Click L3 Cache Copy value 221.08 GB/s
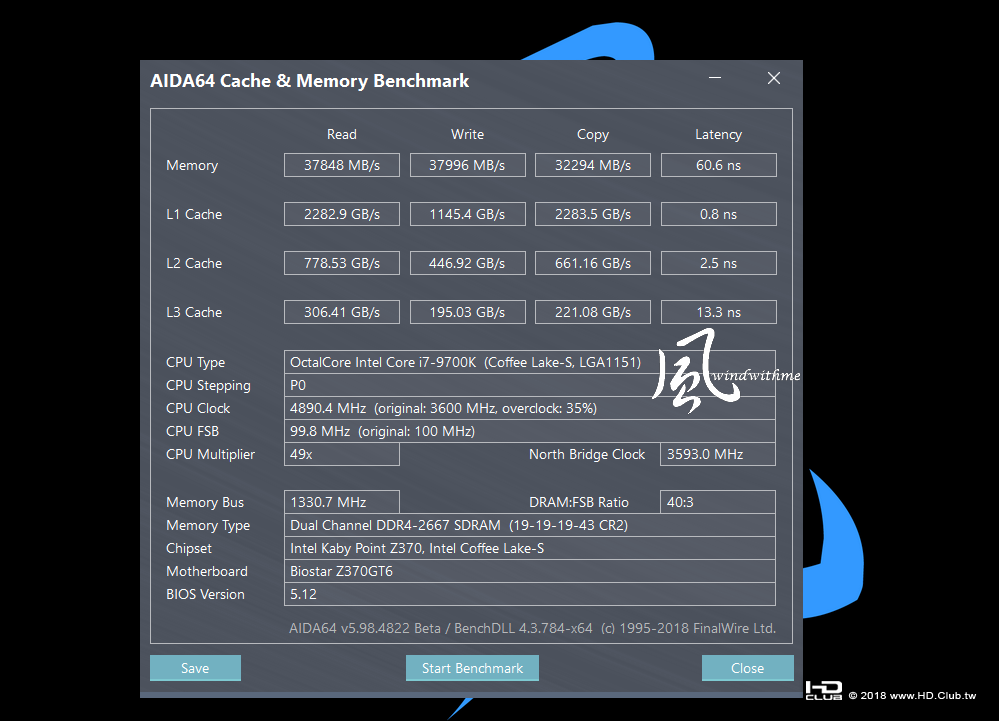This screenshot has height=721, width=999. point(593,312)
